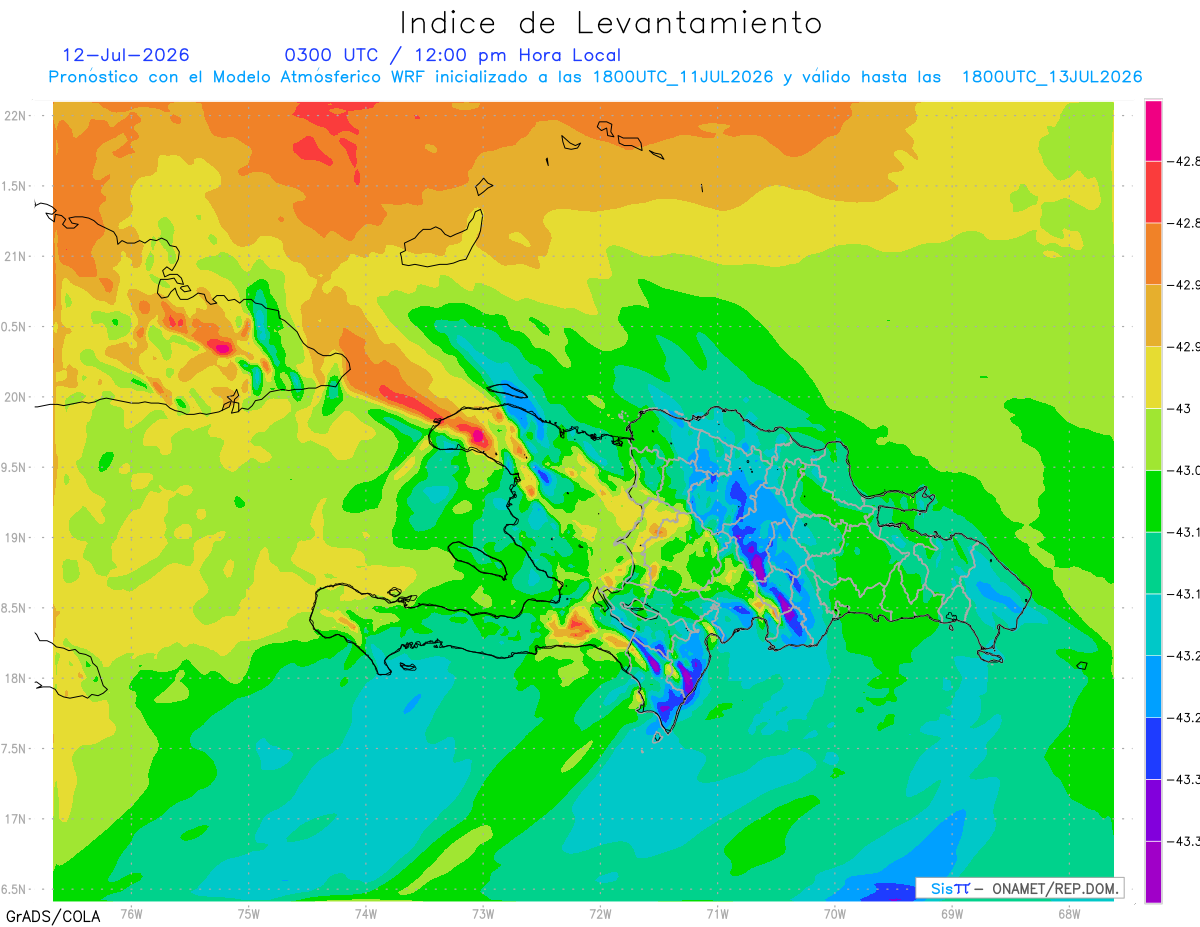Select the date text '12-Jul-2026'
The height and width of the screenshot is (927, 1200).
(125, 55)
